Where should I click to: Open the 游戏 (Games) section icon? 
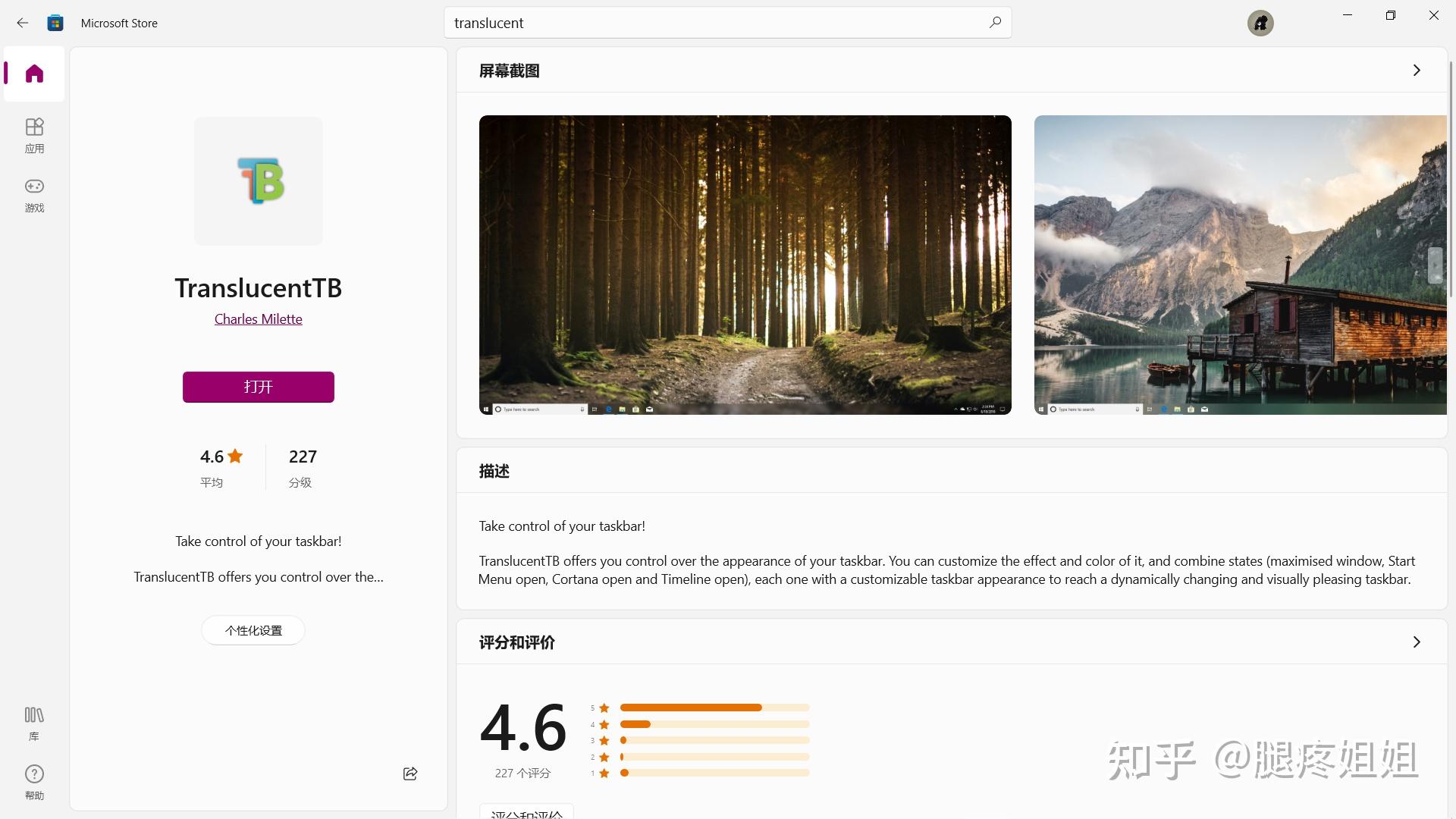click(33, 195)
